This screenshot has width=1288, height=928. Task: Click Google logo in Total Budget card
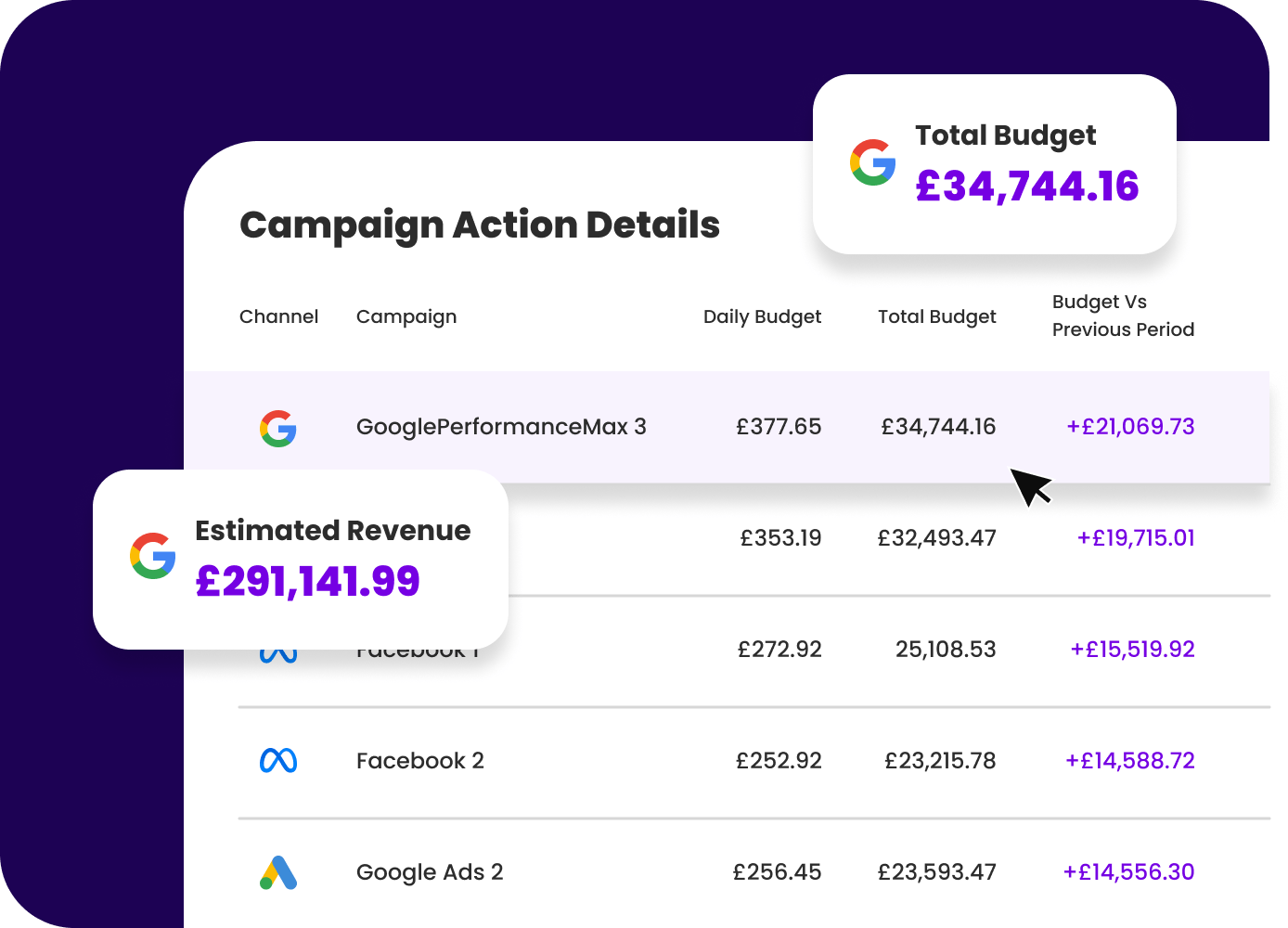click(x=873, y=162)
